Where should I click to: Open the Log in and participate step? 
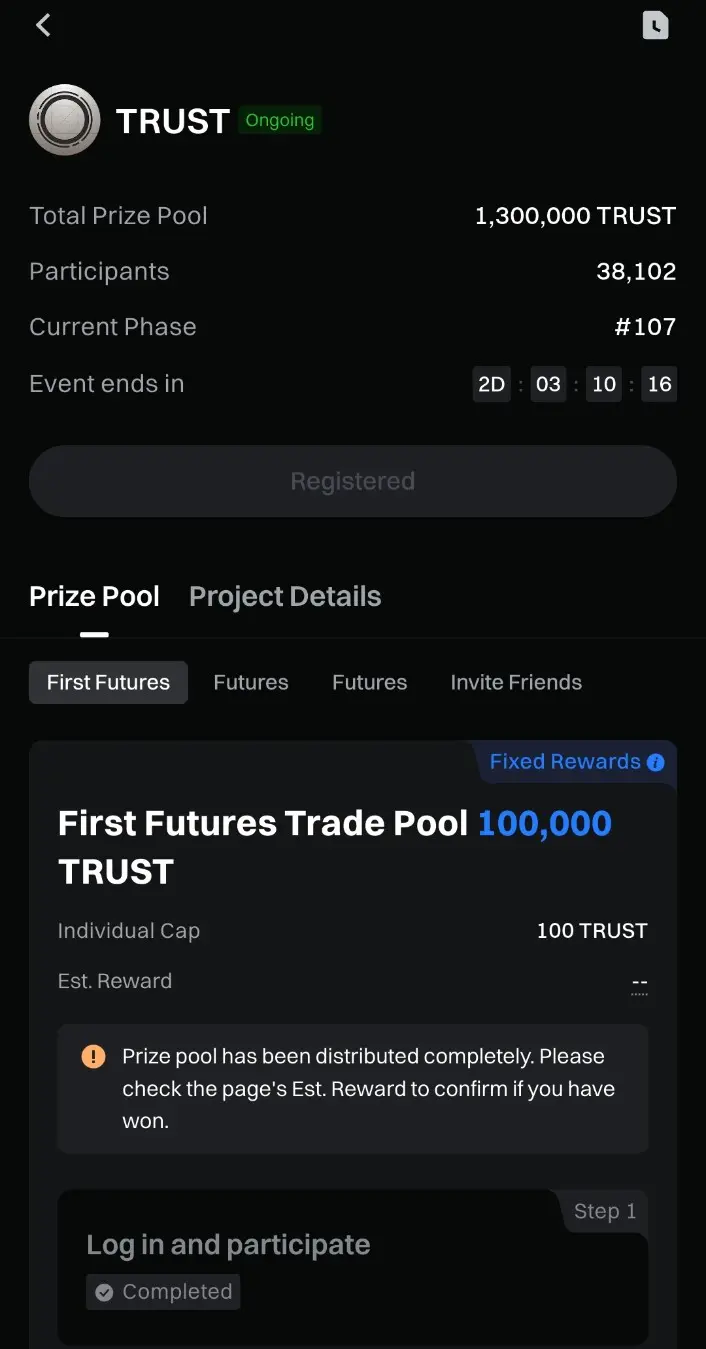[x=228, y=1245]
